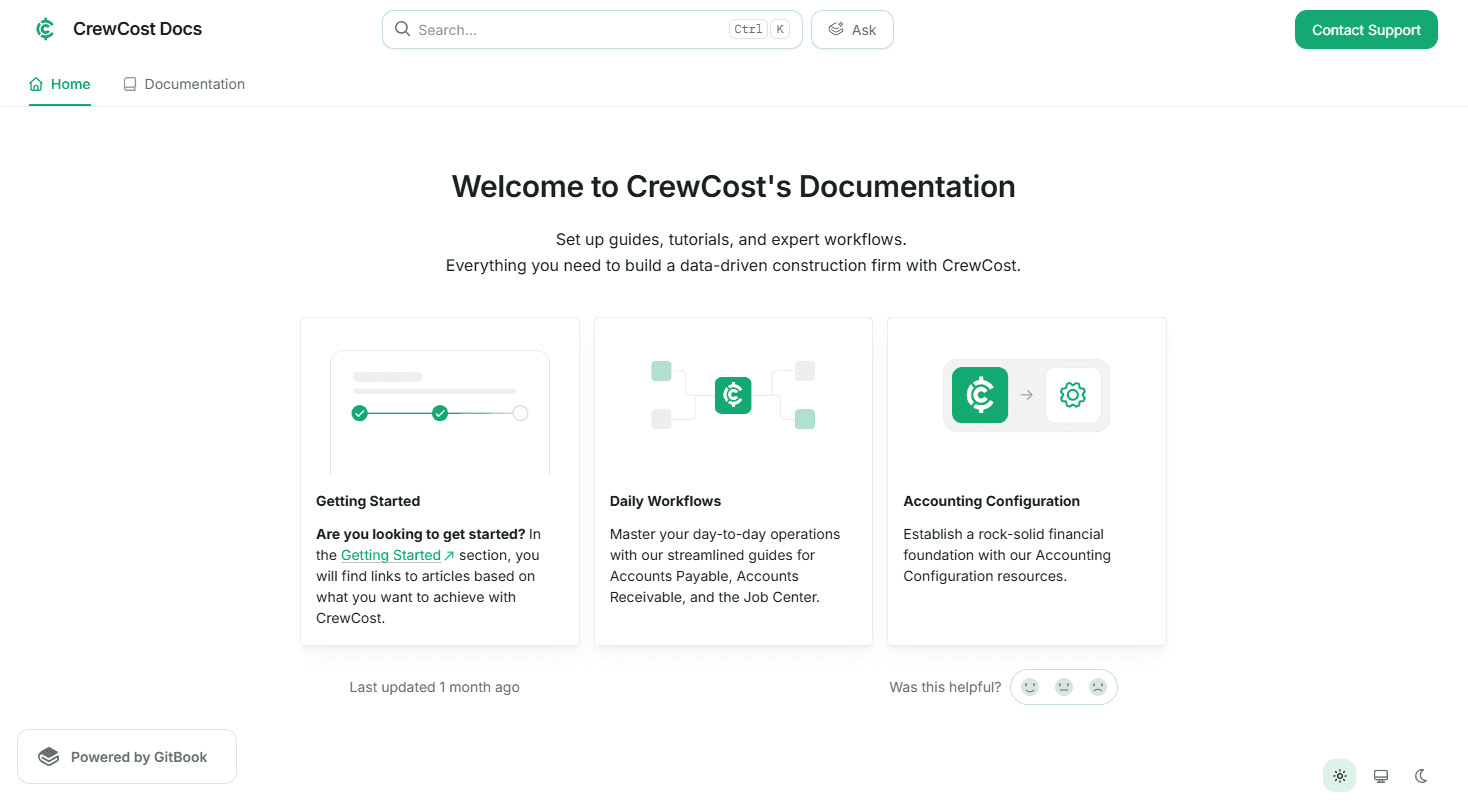Click the Ask sparkle icon

[836, 29]
